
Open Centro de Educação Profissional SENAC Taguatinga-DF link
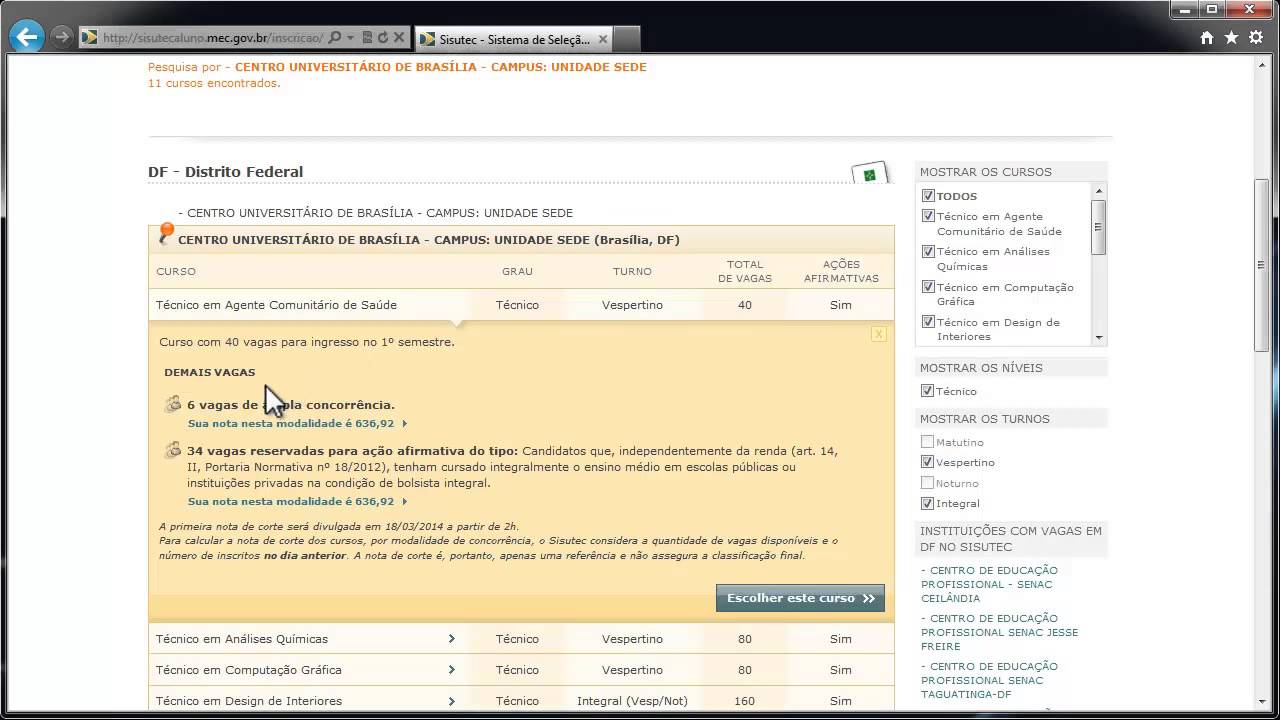989,680
